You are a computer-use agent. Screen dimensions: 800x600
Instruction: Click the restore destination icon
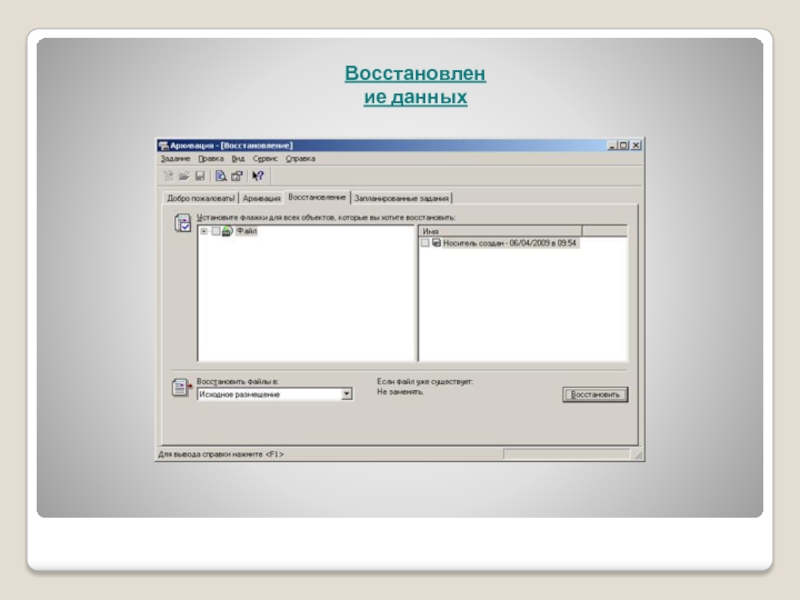(182, 388)
